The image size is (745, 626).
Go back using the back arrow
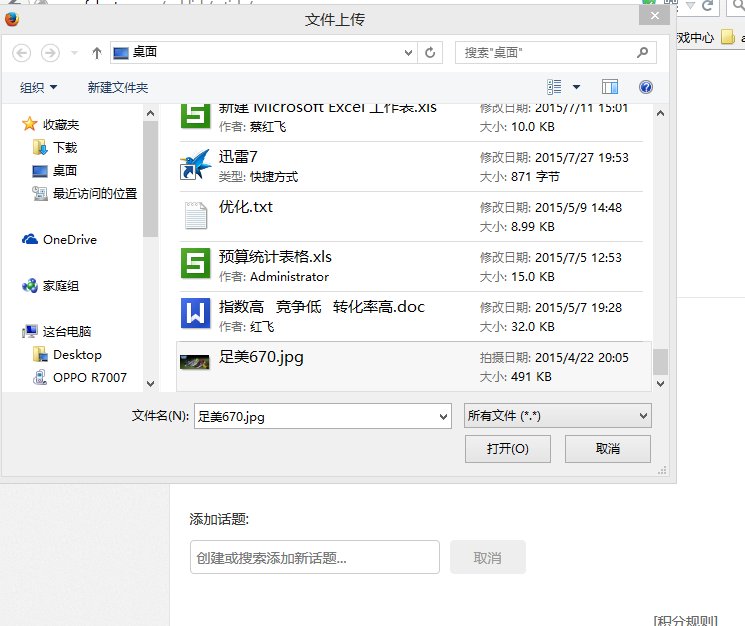[x=21, y=53]
